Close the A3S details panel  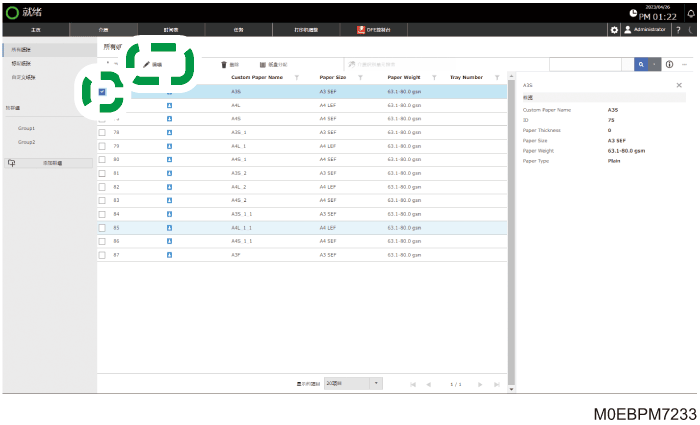tap(679, 85)
